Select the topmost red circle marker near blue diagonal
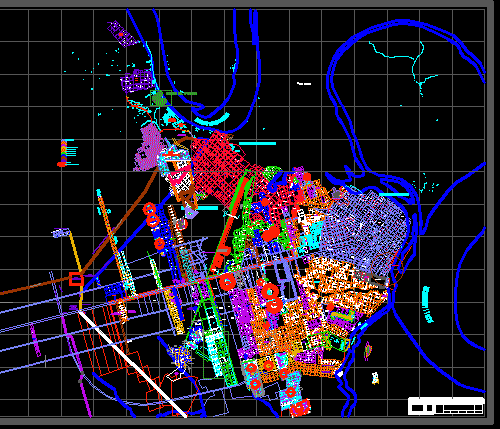500x429 pixels. 149,209
